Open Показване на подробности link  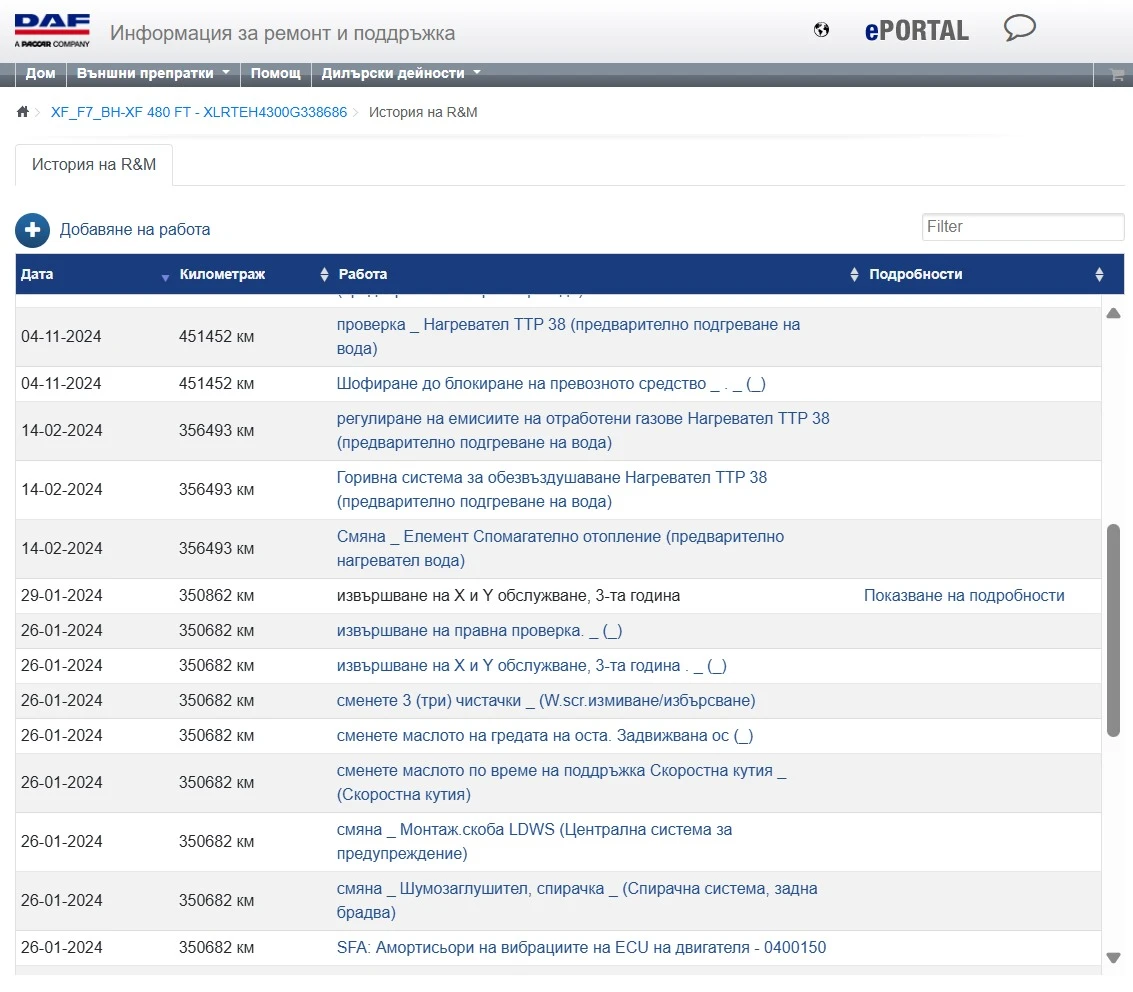(964, 595)
